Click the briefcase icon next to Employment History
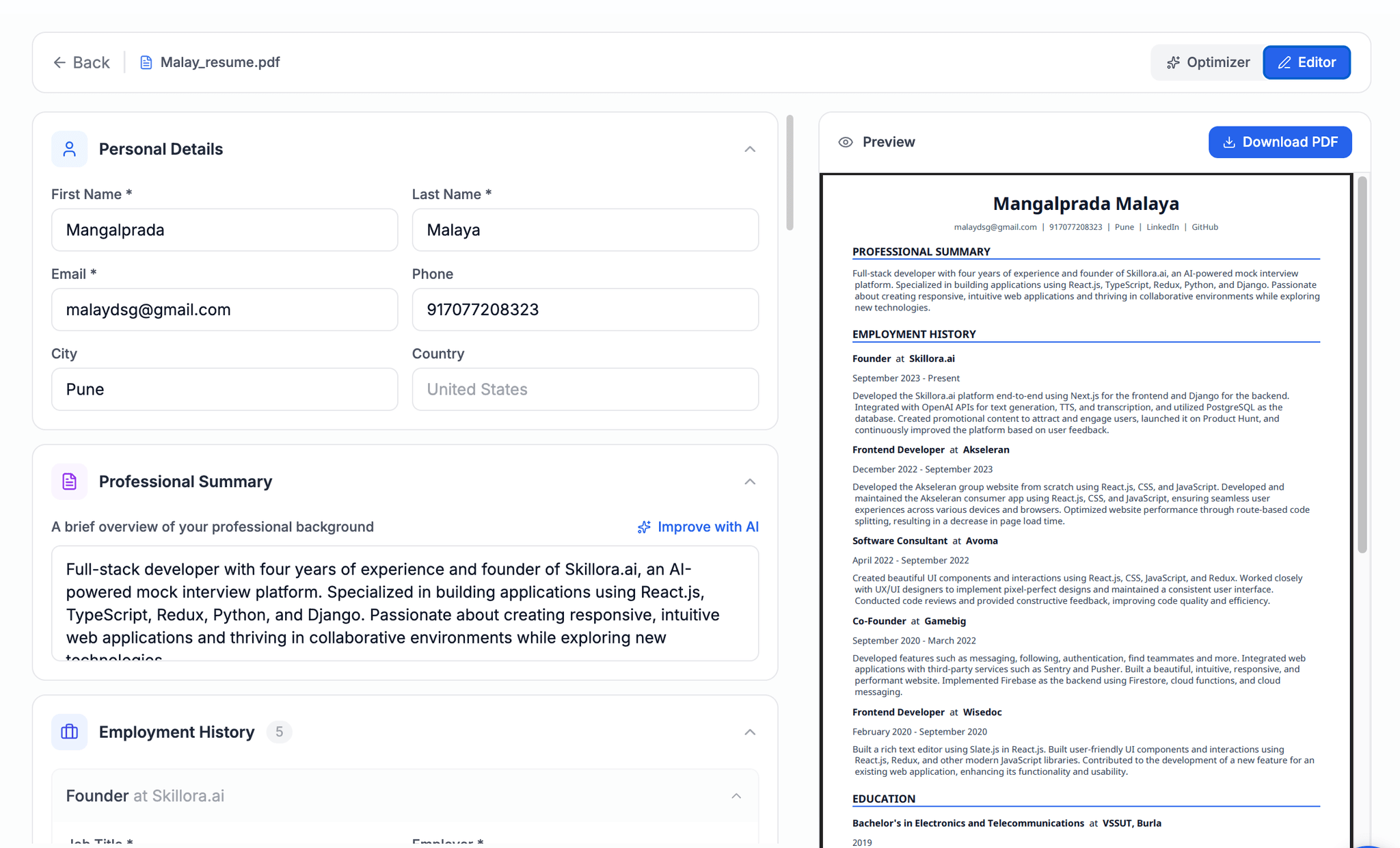Screen dimensions: 1400x848 (x=69, y=732)
